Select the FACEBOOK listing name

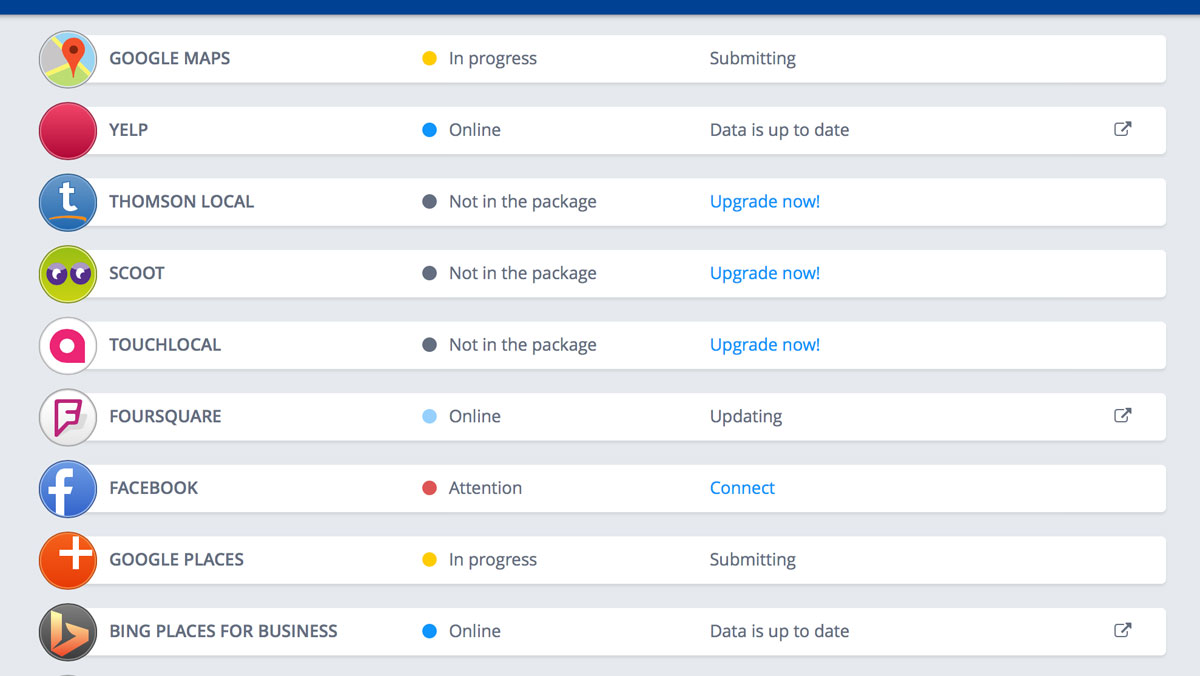[154, 488]
